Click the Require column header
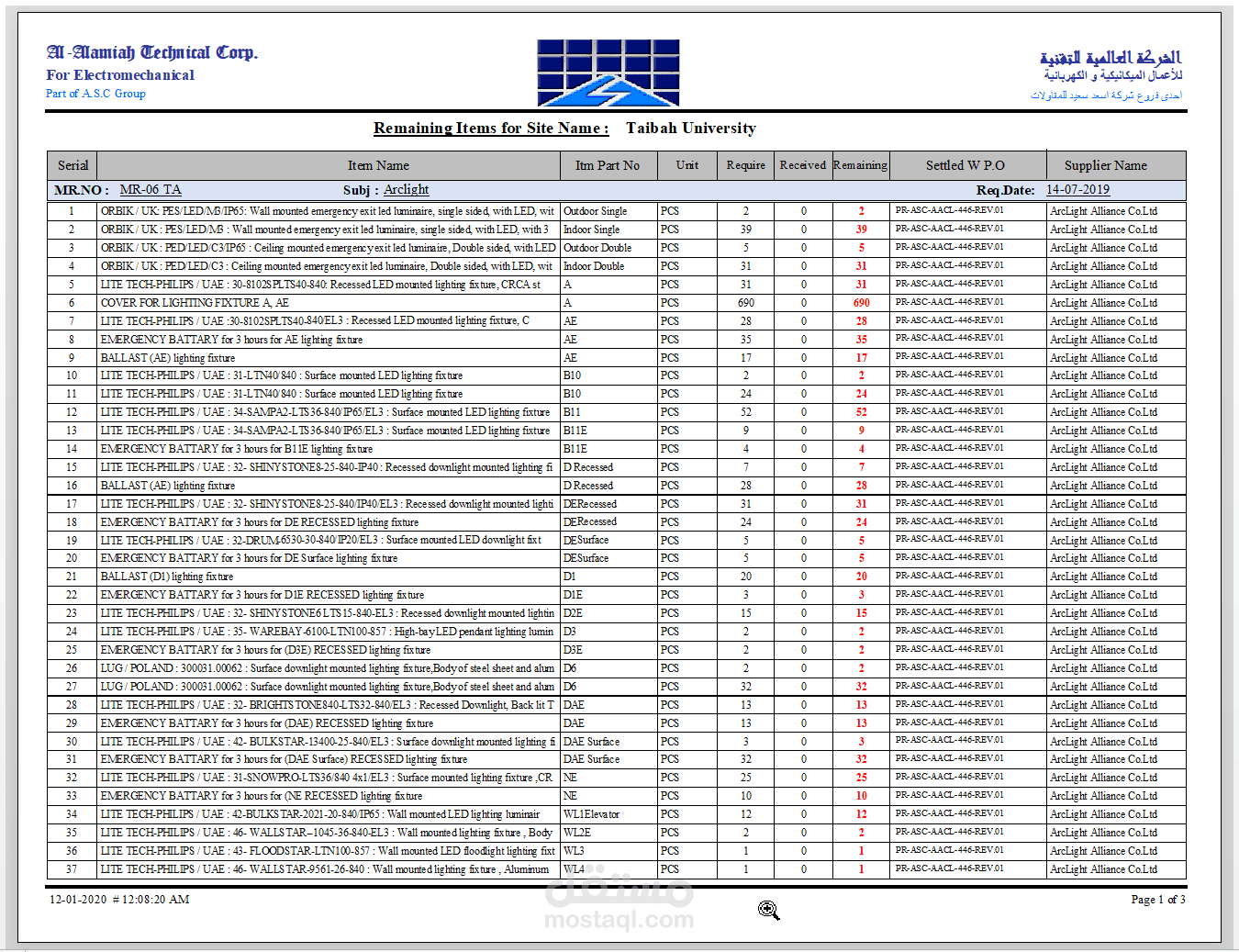 point(745,165)
